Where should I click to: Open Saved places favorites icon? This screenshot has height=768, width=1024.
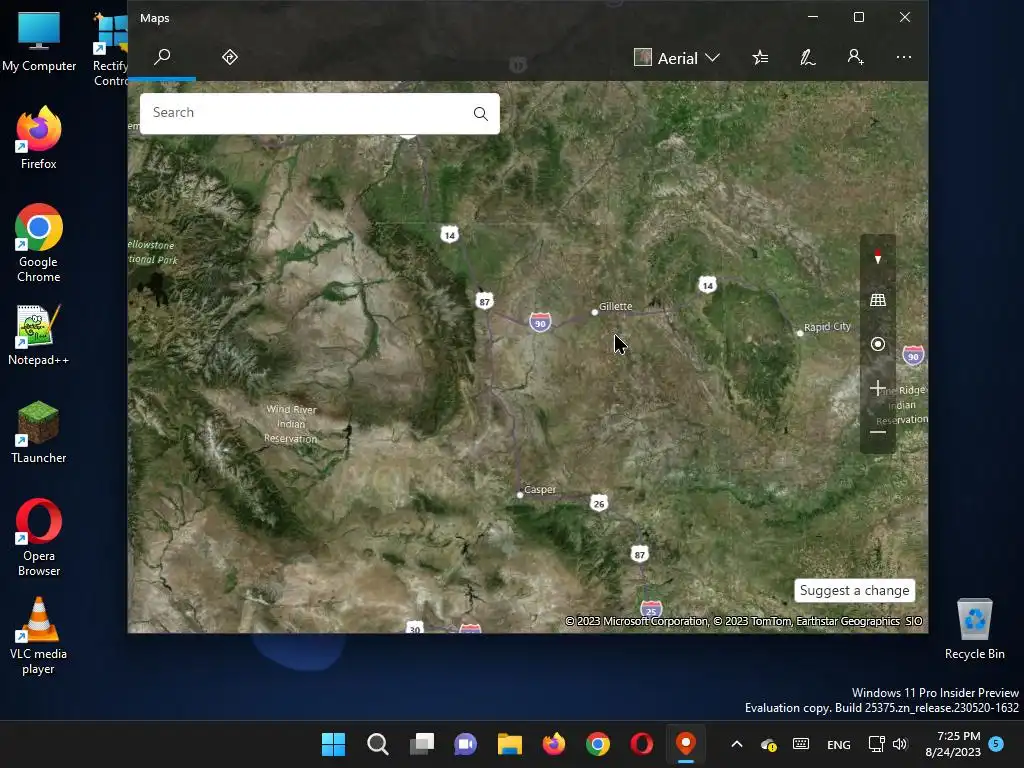pyautogui.click(x=760, y=57)
